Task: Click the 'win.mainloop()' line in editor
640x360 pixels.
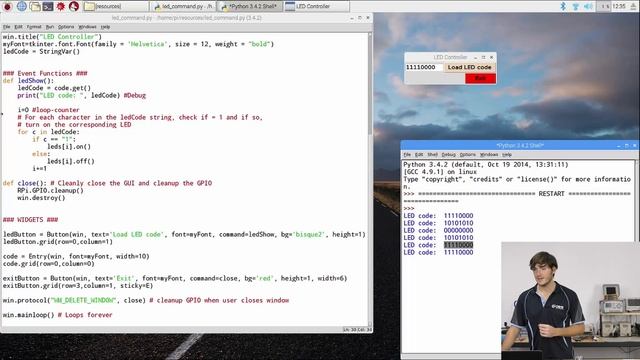Action: 58,315
